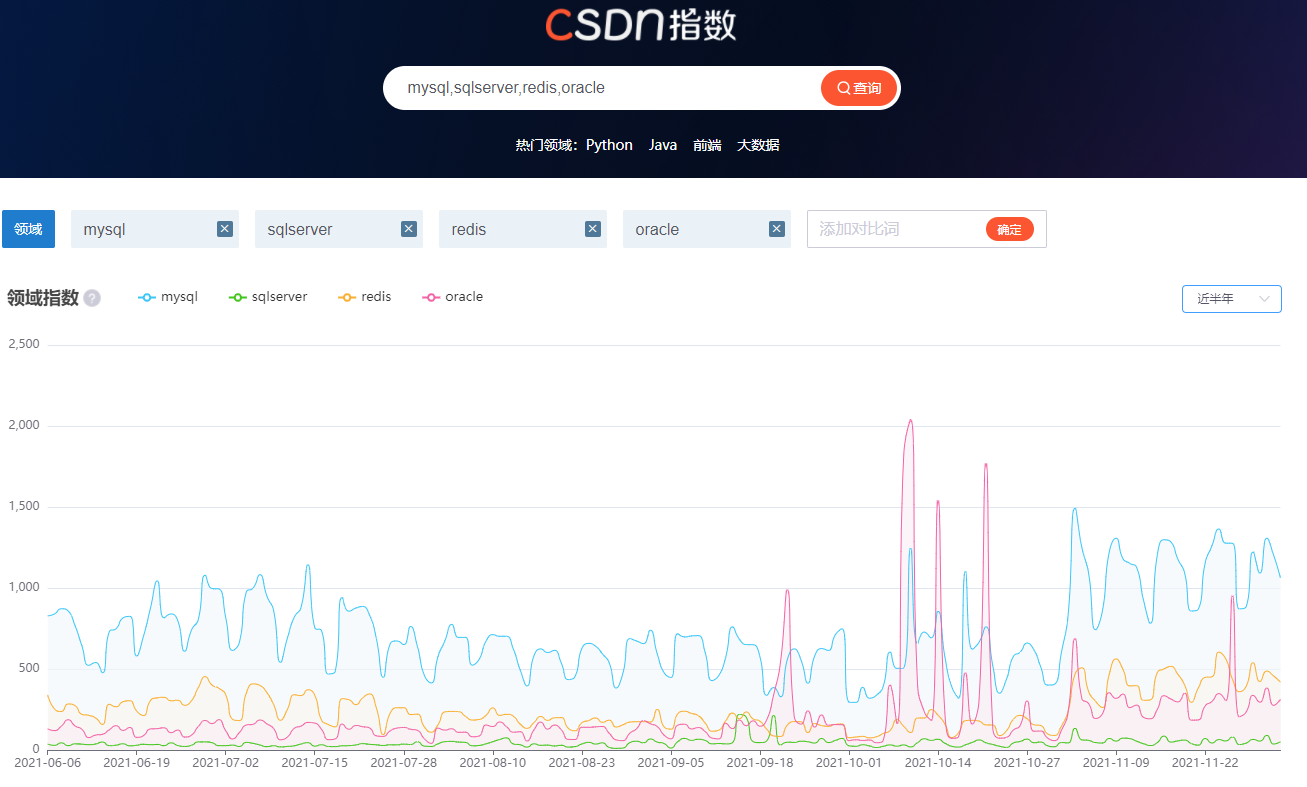Toggle the sqlserver series in legend

pyautogui.click(x=268, y=297)
